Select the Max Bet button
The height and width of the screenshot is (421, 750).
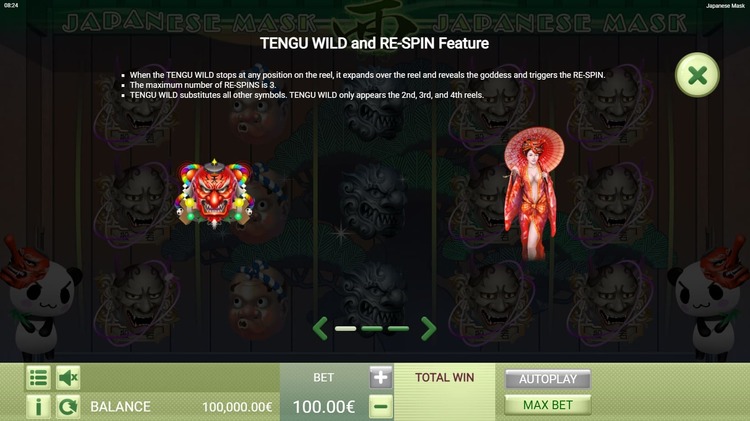click(x=548, y=405)
